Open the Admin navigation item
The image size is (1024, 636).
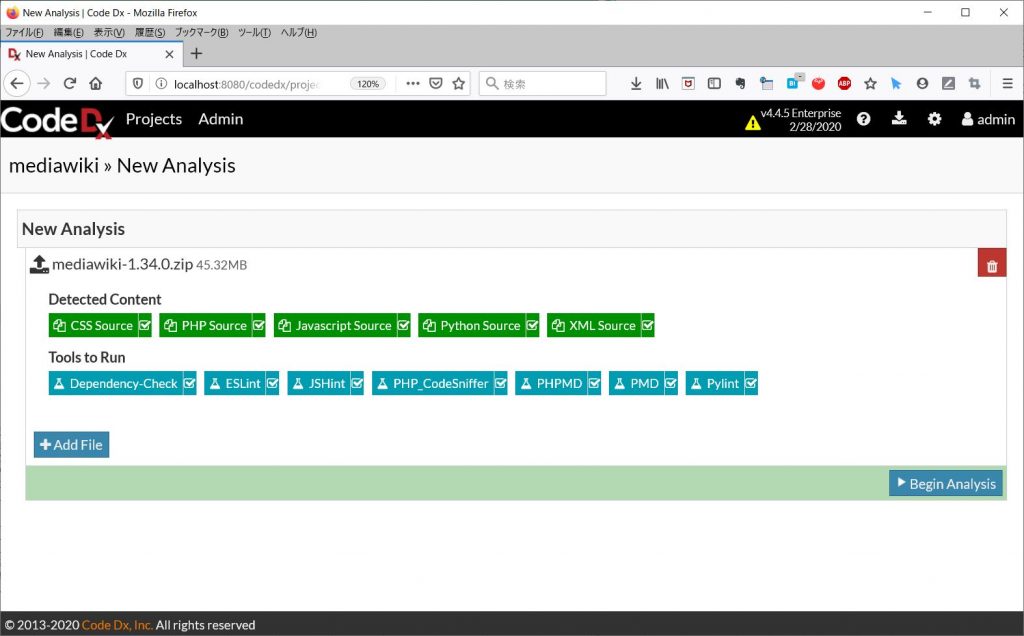[221, 119]
